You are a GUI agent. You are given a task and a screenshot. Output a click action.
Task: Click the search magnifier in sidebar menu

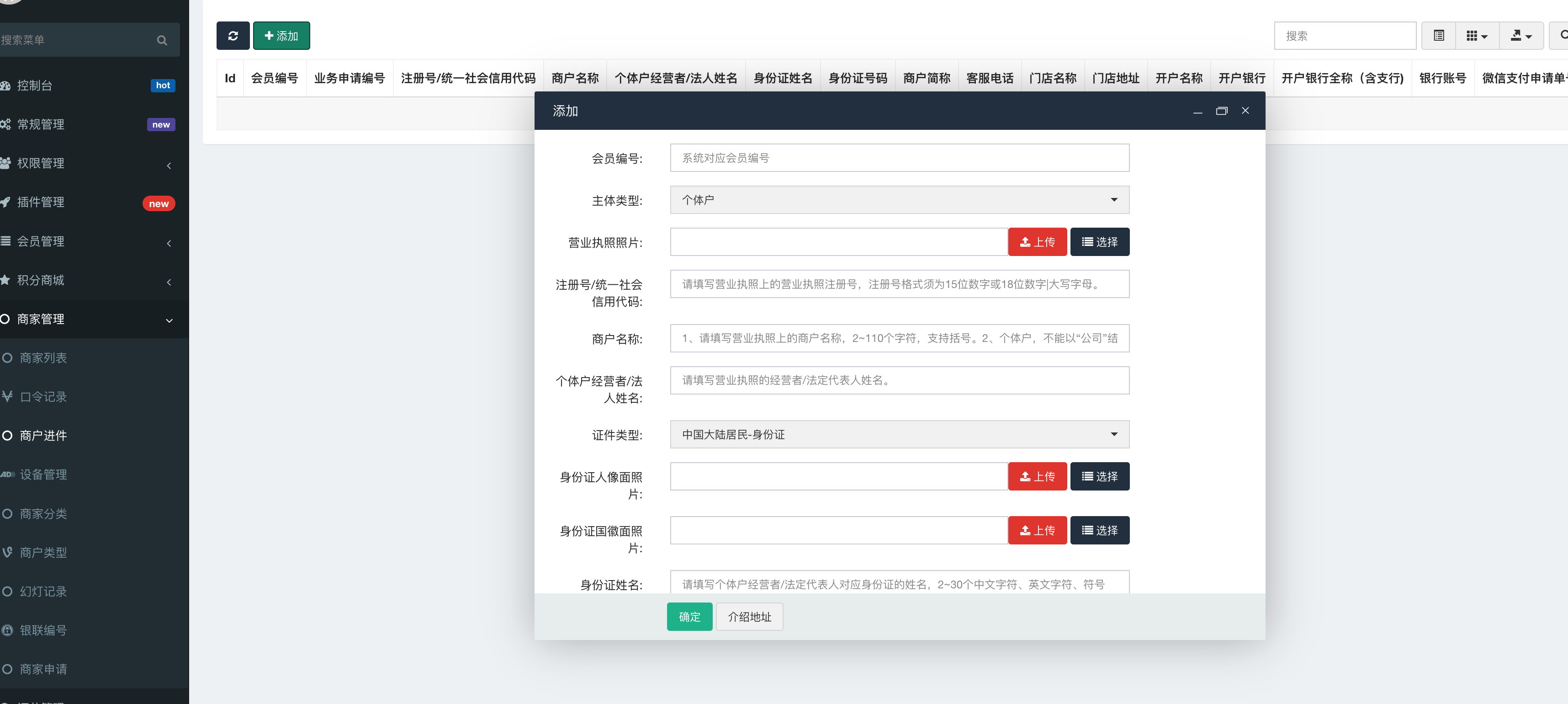[x=162, y=40]
